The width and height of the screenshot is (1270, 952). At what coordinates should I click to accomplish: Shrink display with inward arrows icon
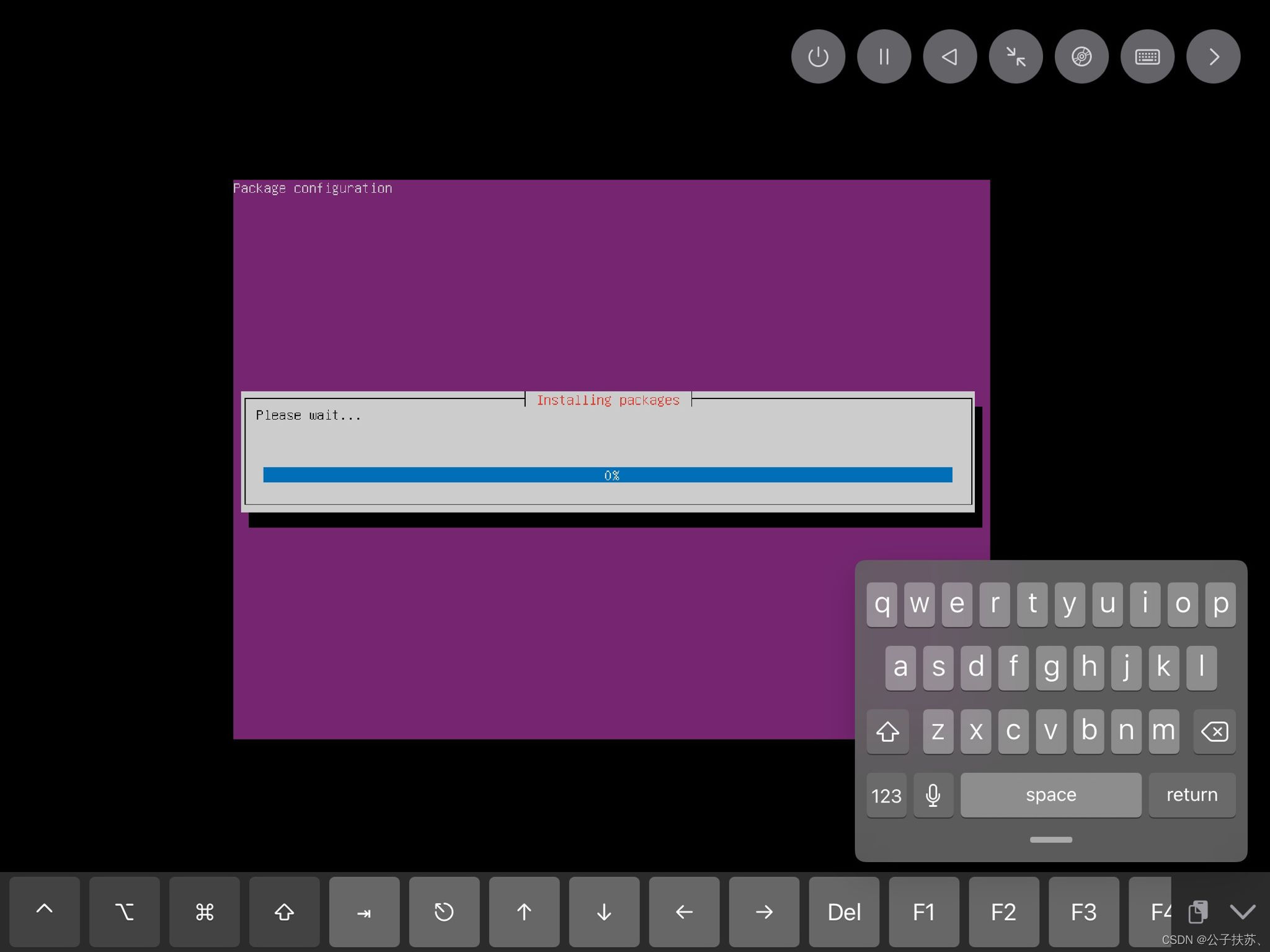coord(1016,56)
